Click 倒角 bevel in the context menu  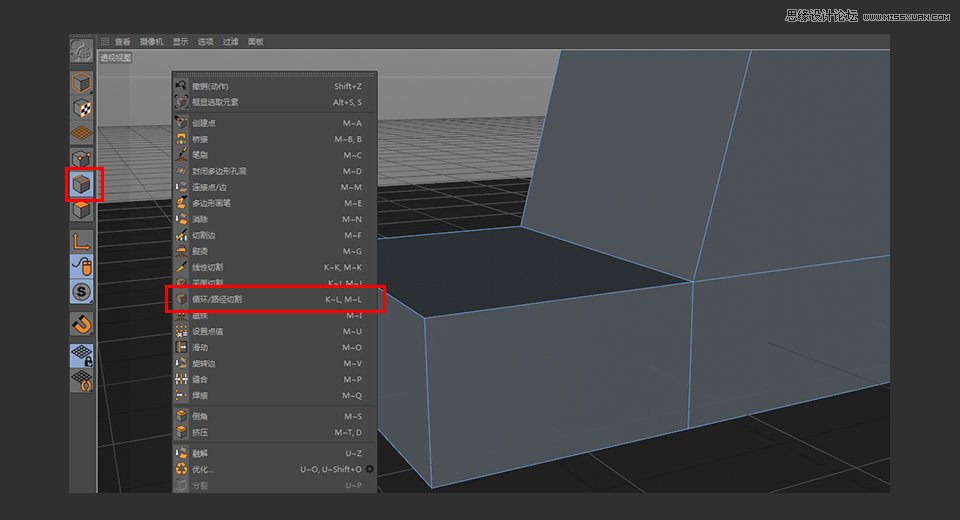click(x=200, y=416)
